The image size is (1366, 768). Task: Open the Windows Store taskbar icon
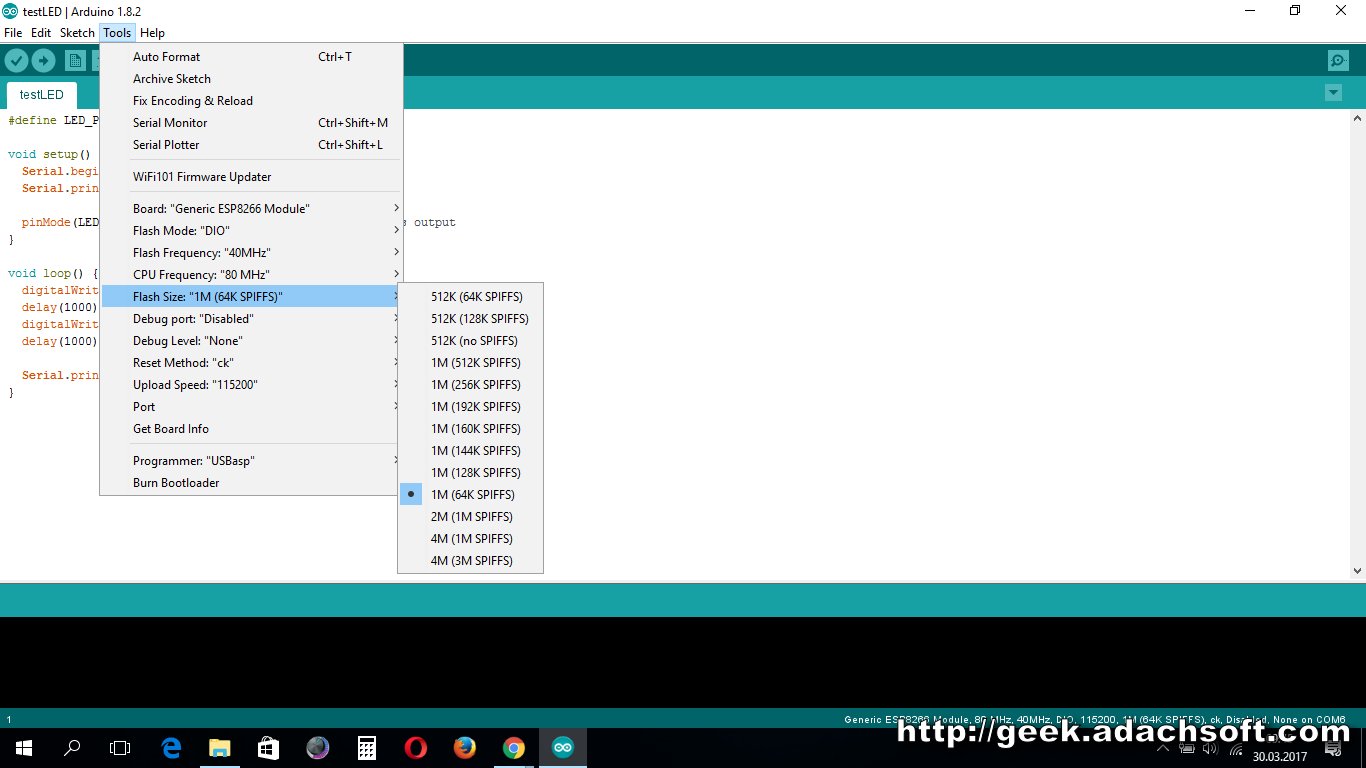(269, 748)
